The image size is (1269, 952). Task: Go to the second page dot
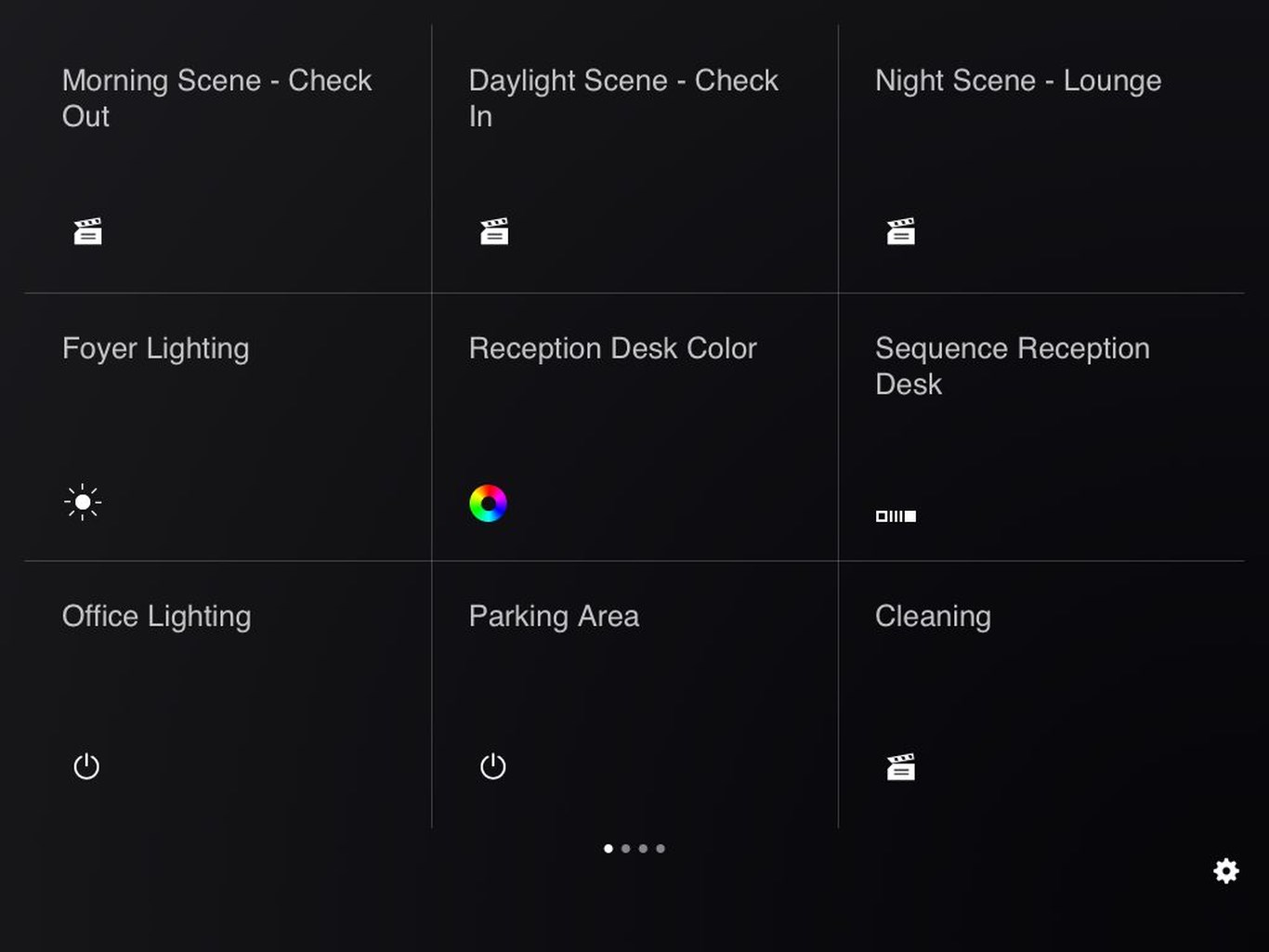pyautogui.click(x=625, y=848)
